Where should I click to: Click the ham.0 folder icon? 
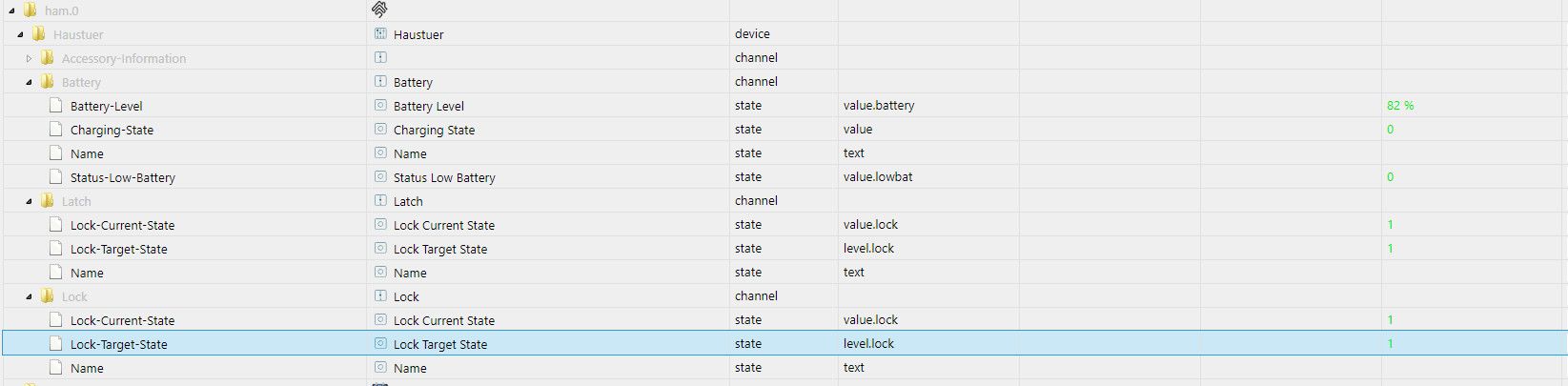[30, 10]
